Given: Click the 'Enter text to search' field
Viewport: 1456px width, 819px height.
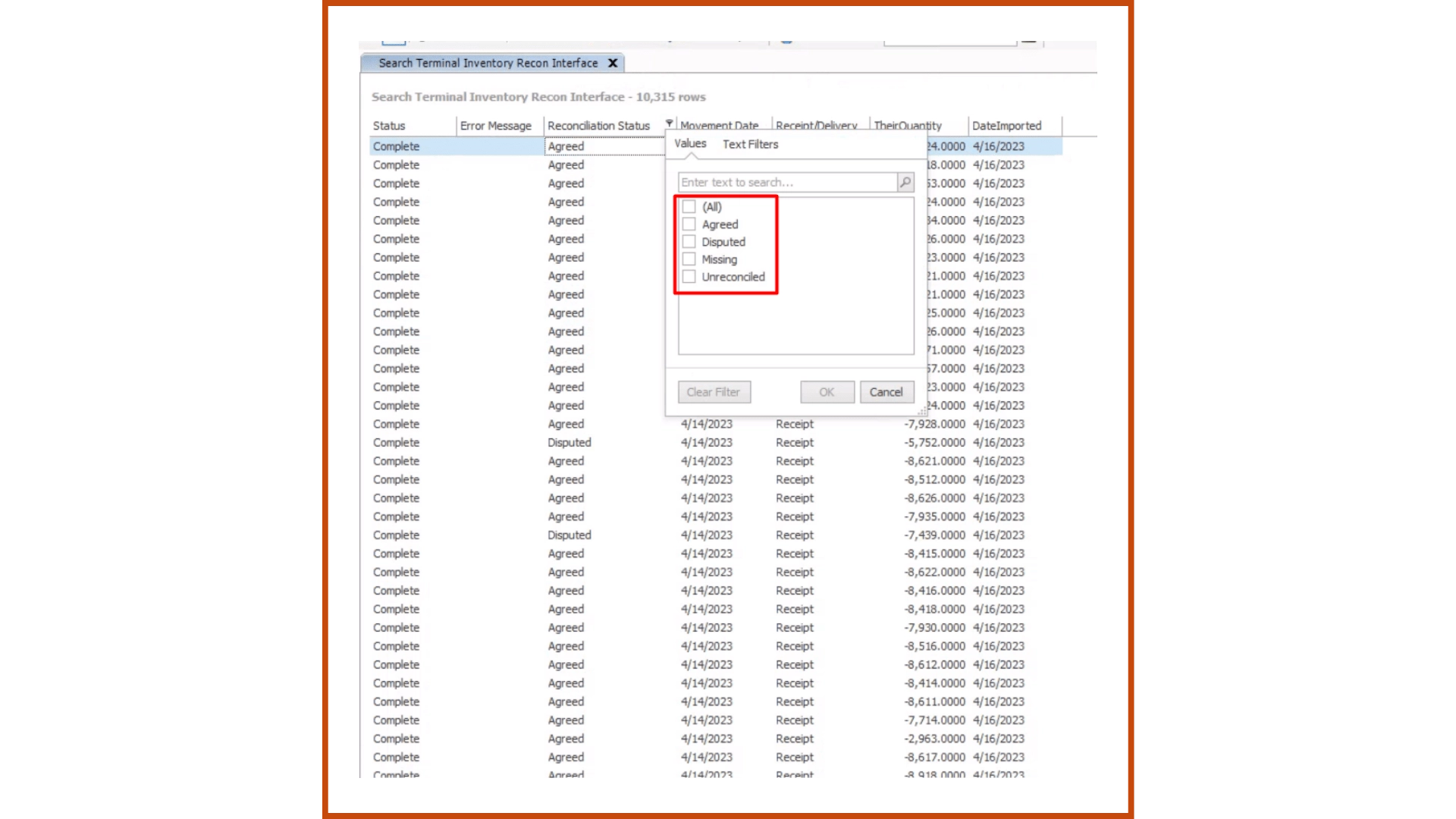Looking at the screenshot, I should click(786, 182).
